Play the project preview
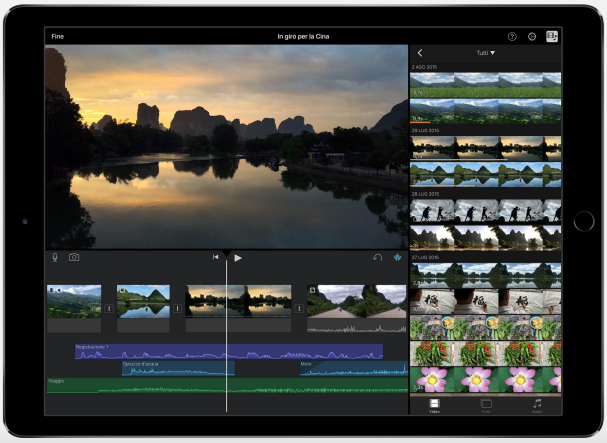This screenshot has width=607, height=443. tap(238, 258)
